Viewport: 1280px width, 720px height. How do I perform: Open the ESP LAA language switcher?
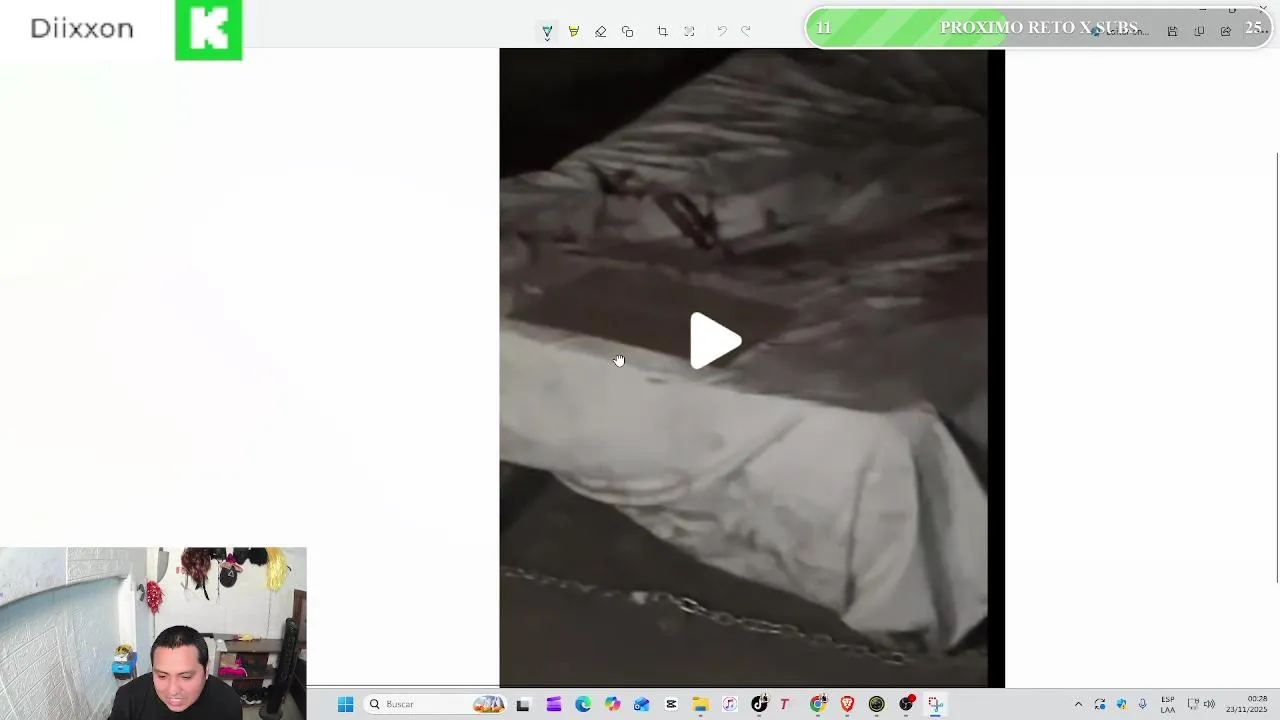point(1168,704)
